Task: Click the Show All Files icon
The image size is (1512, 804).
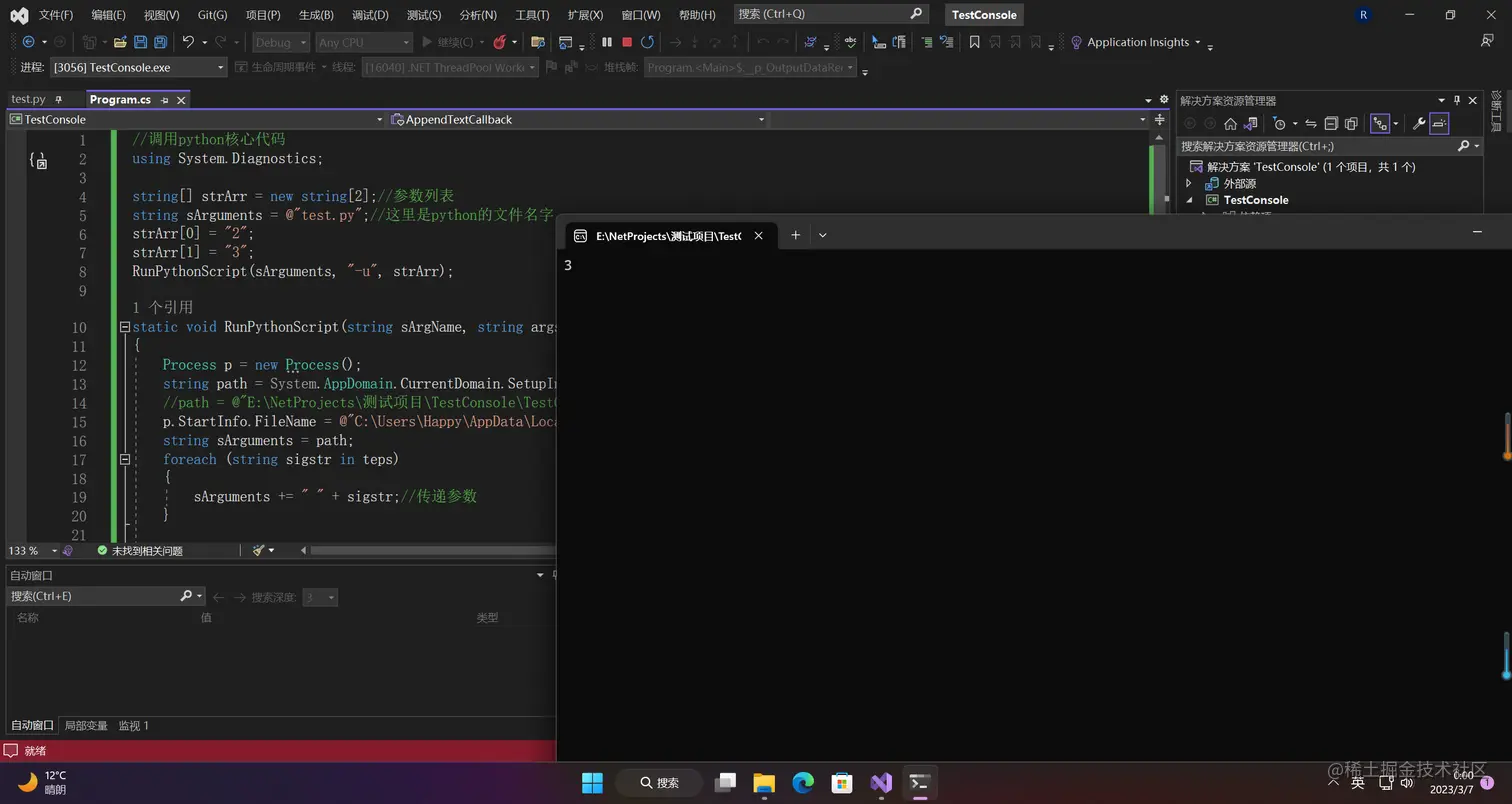Action: coord(1351,124)
